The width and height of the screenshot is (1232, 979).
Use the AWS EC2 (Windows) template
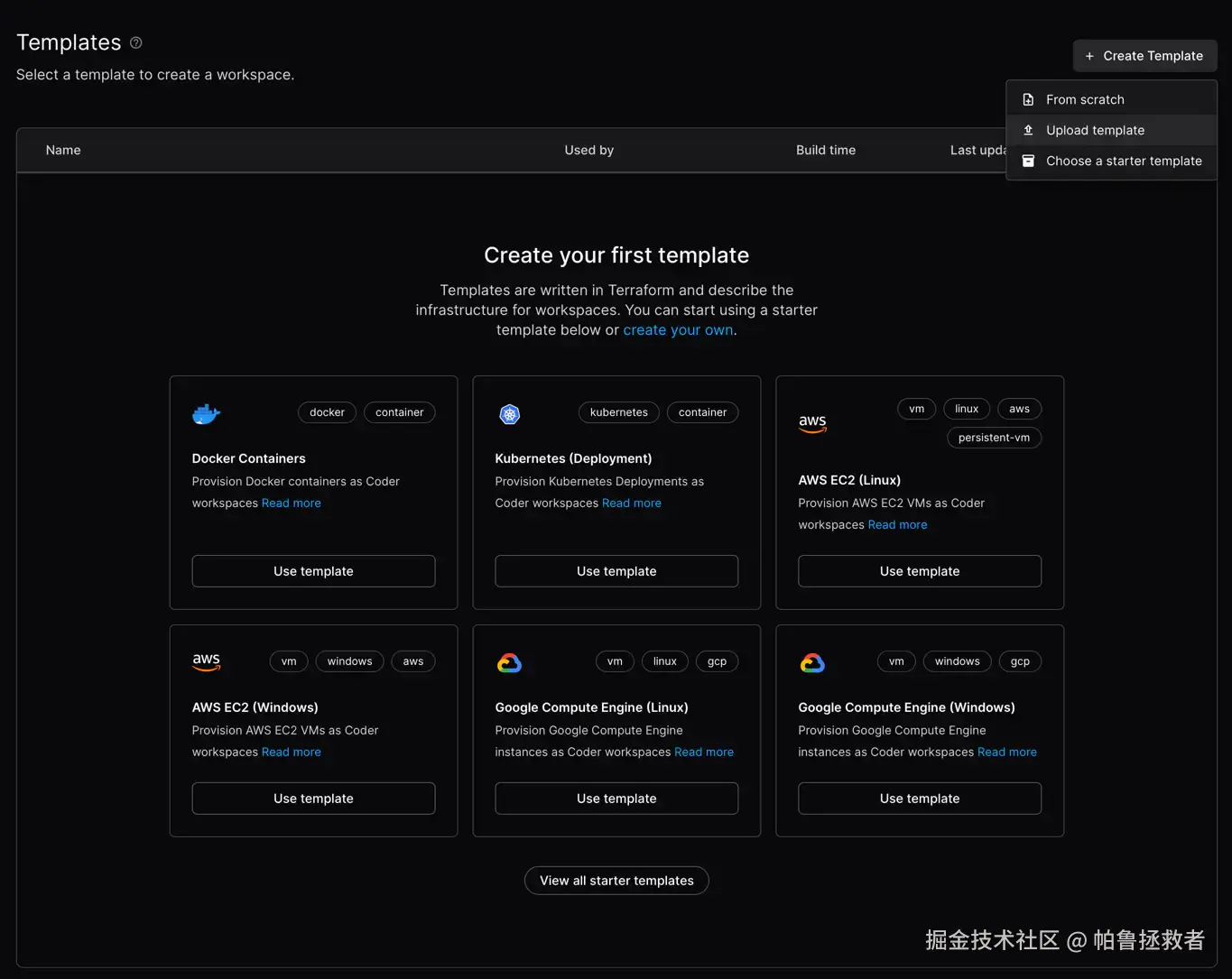point(313,799)
